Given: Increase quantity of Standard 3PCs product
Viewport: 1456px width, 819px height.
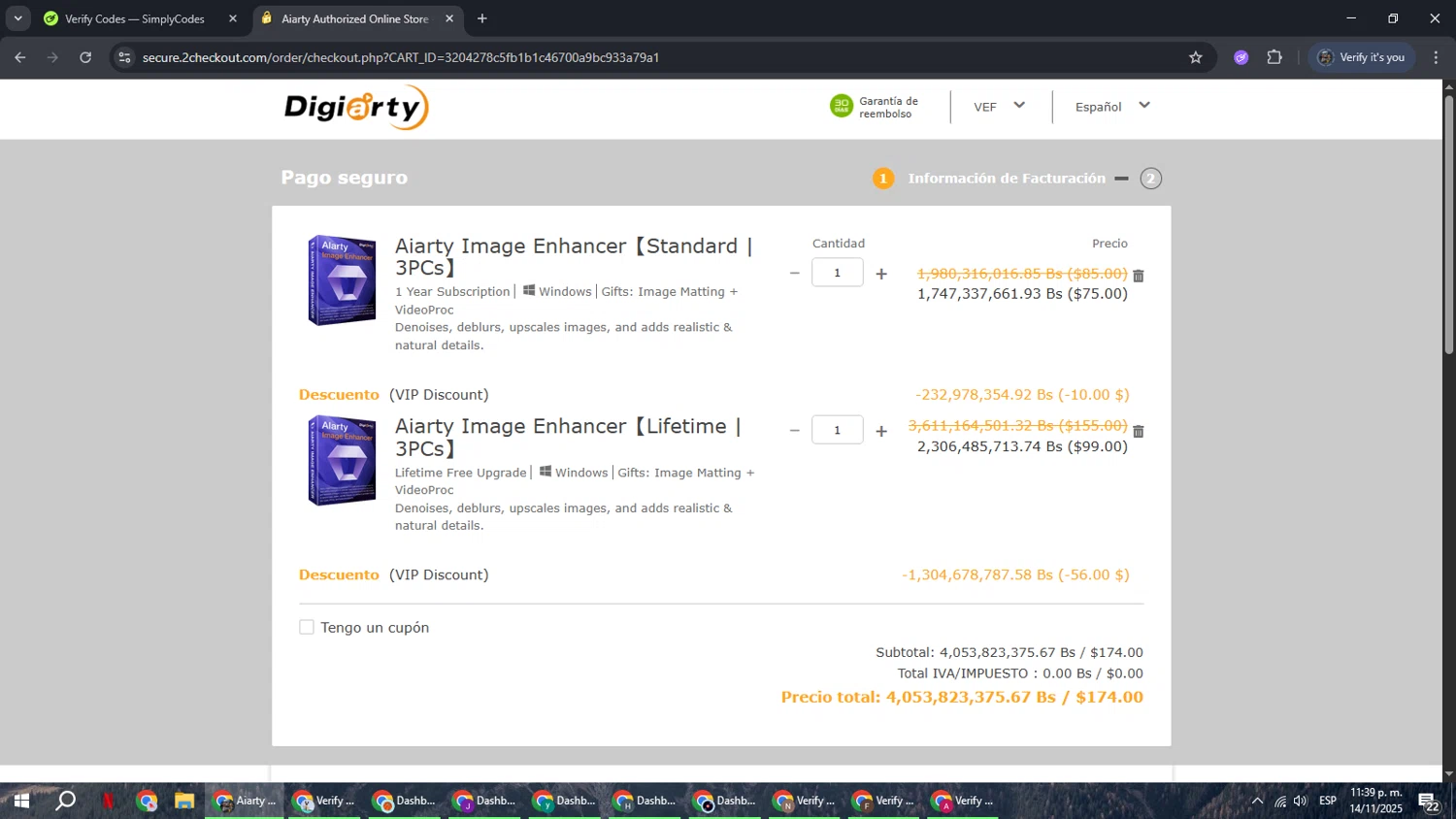Looking at the screenshot, I should click(881, 274).
